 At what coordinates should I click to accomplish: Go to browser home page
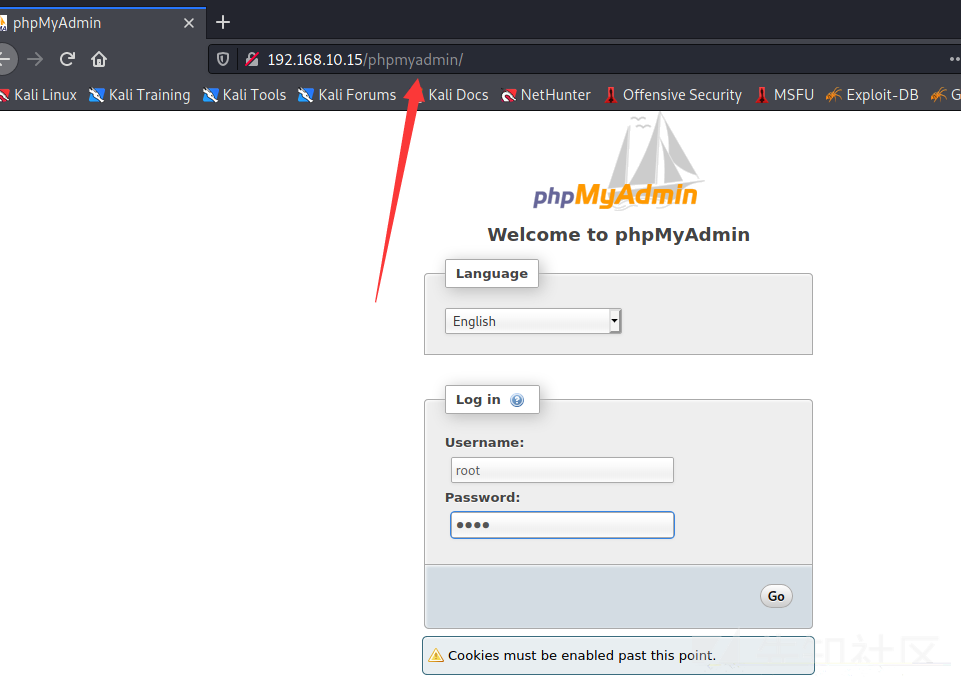(x=99, y=59)
